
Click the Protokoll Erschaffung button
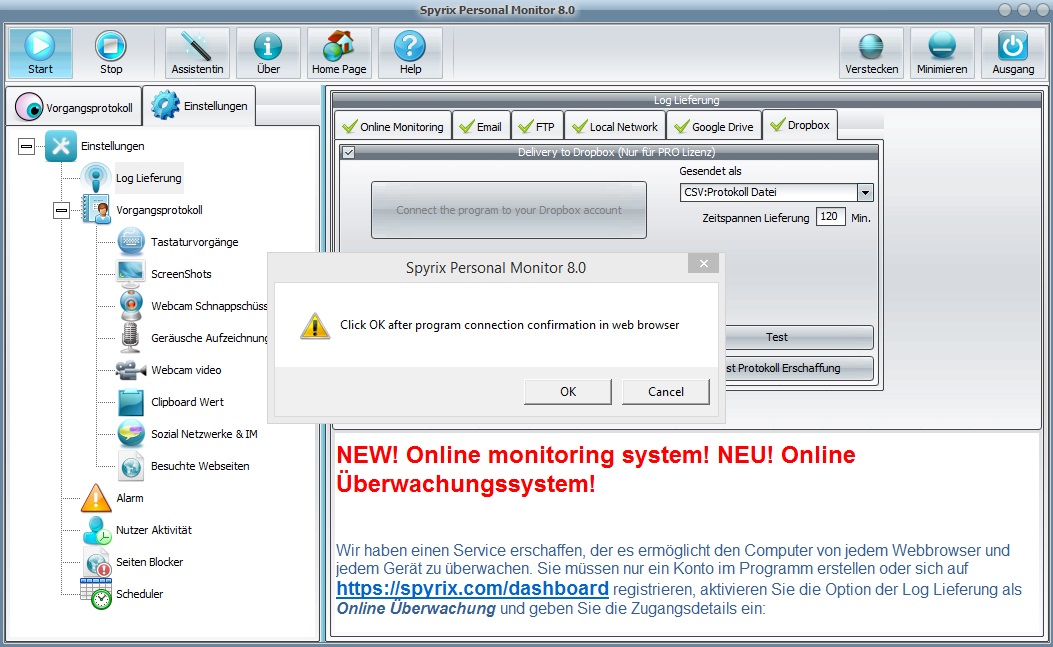pos(799,368)
